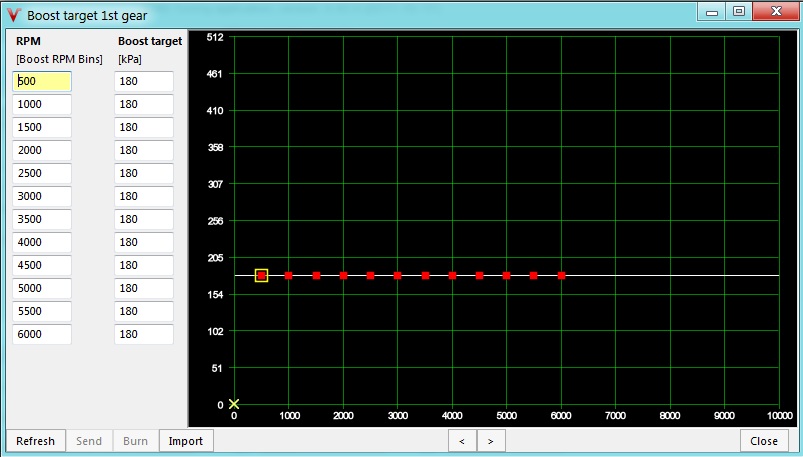
Task: Minimize the Boost target window
Action: point(714,12)
